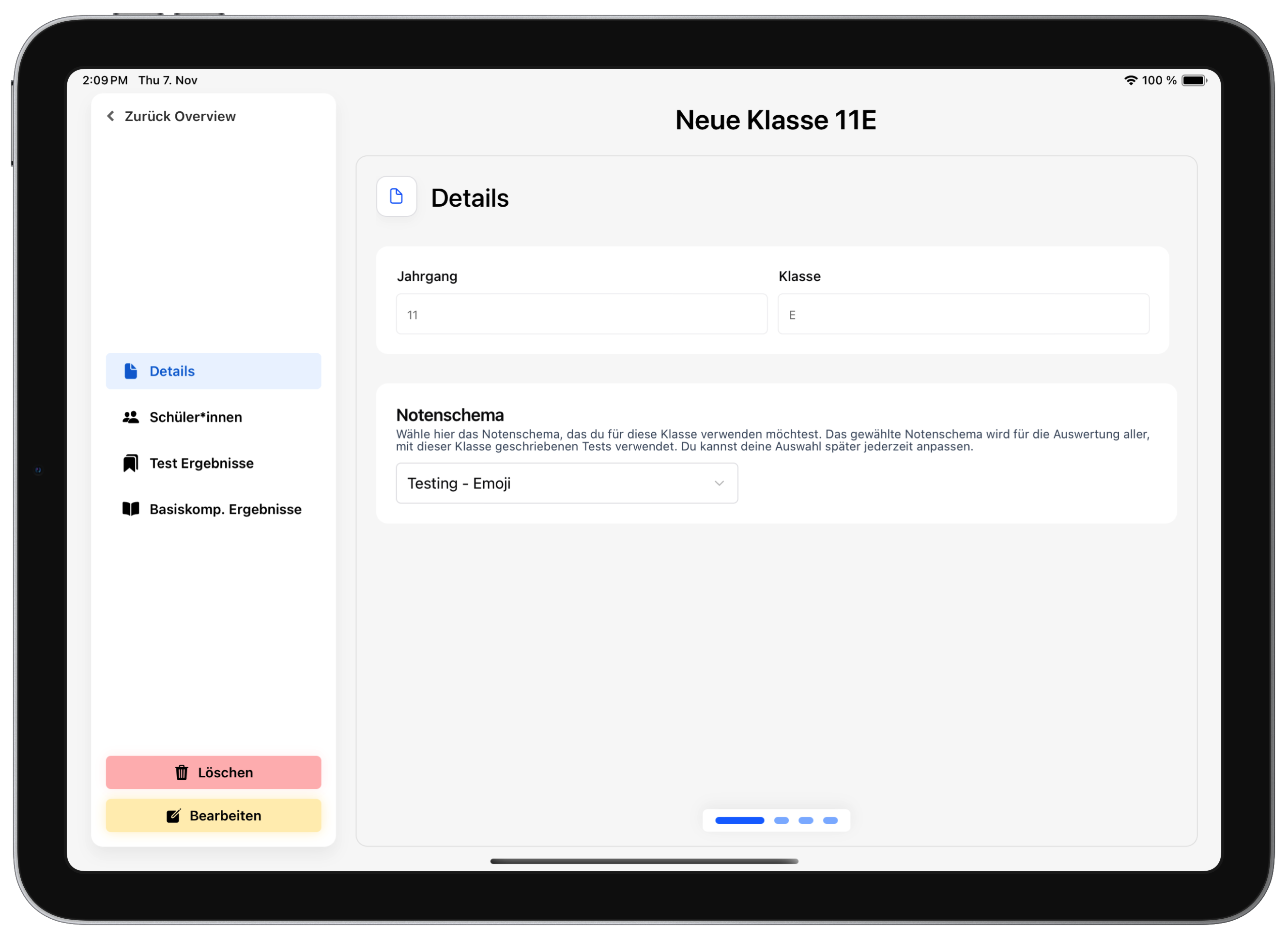Viewport: 1288px width, 940px height.
Task: Select the second page indicator dot
Action: 781,820
